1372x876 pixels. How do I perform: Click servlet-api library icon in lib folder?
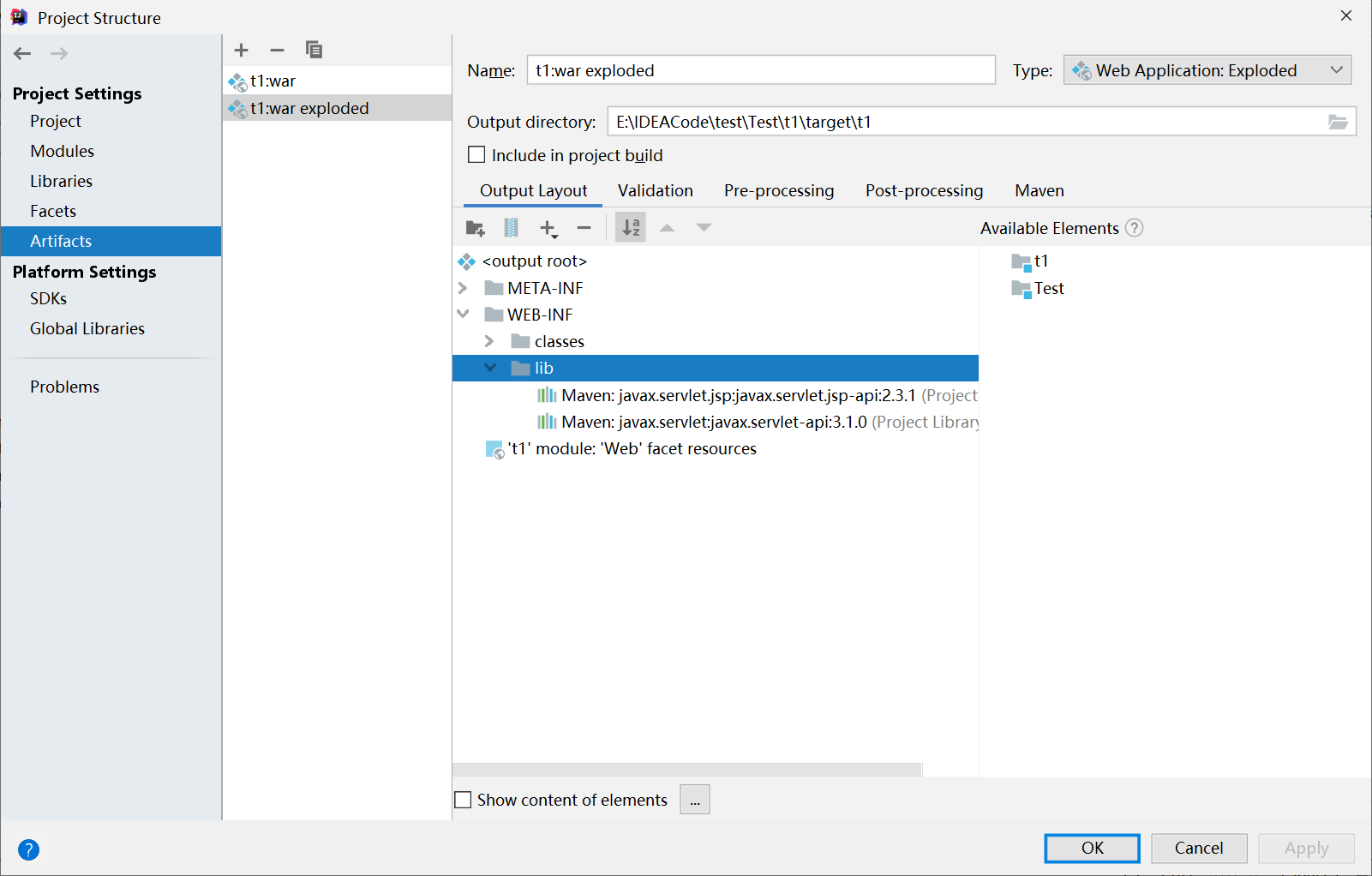(547, 422)
